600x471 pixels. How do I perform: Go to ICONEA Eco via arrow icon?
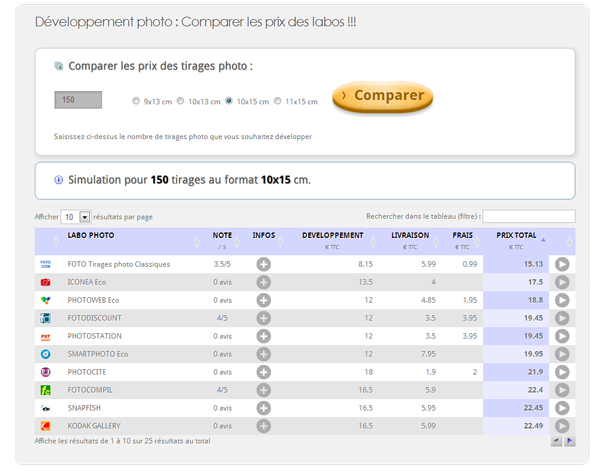pos(562,282)
